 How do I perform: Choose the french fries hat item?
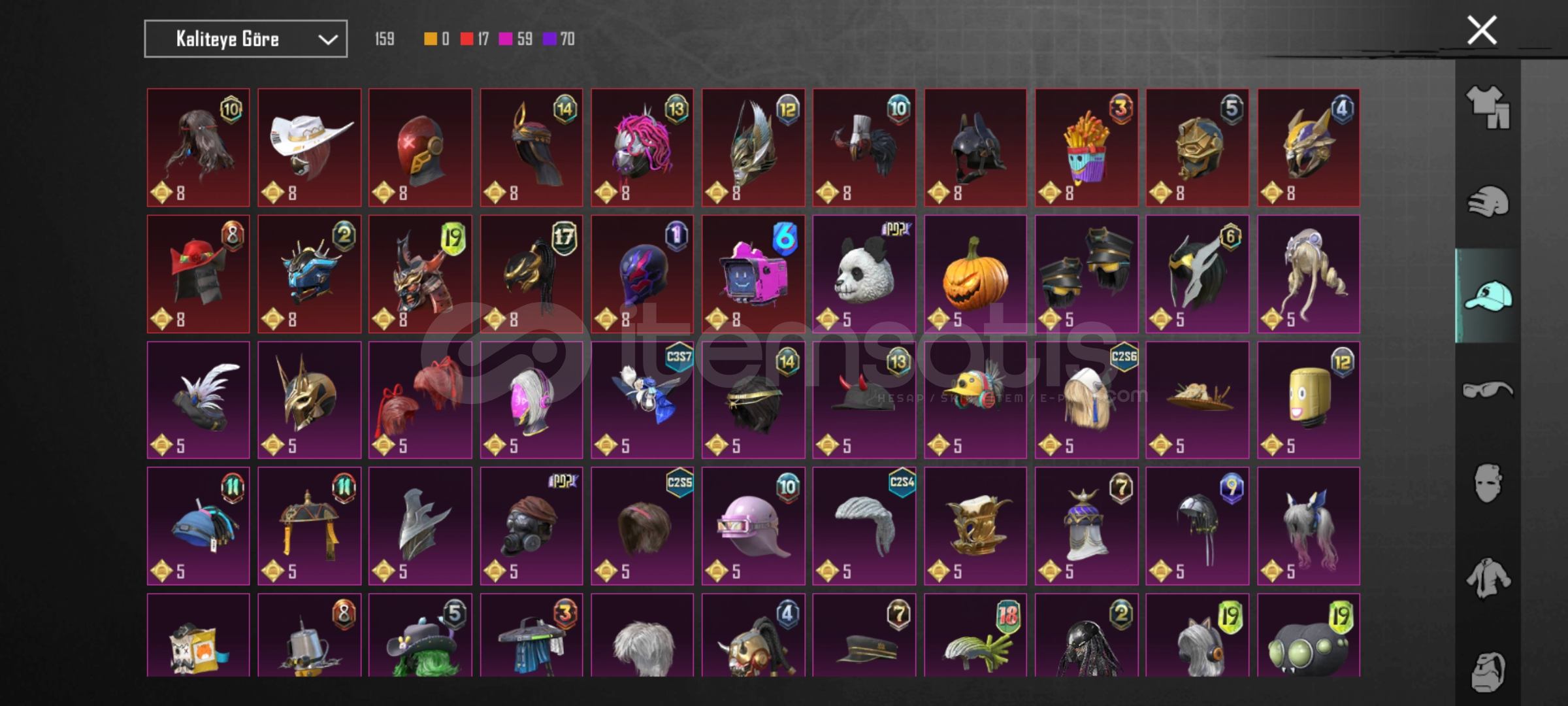pyautogui.click(x=1086, y=148)
